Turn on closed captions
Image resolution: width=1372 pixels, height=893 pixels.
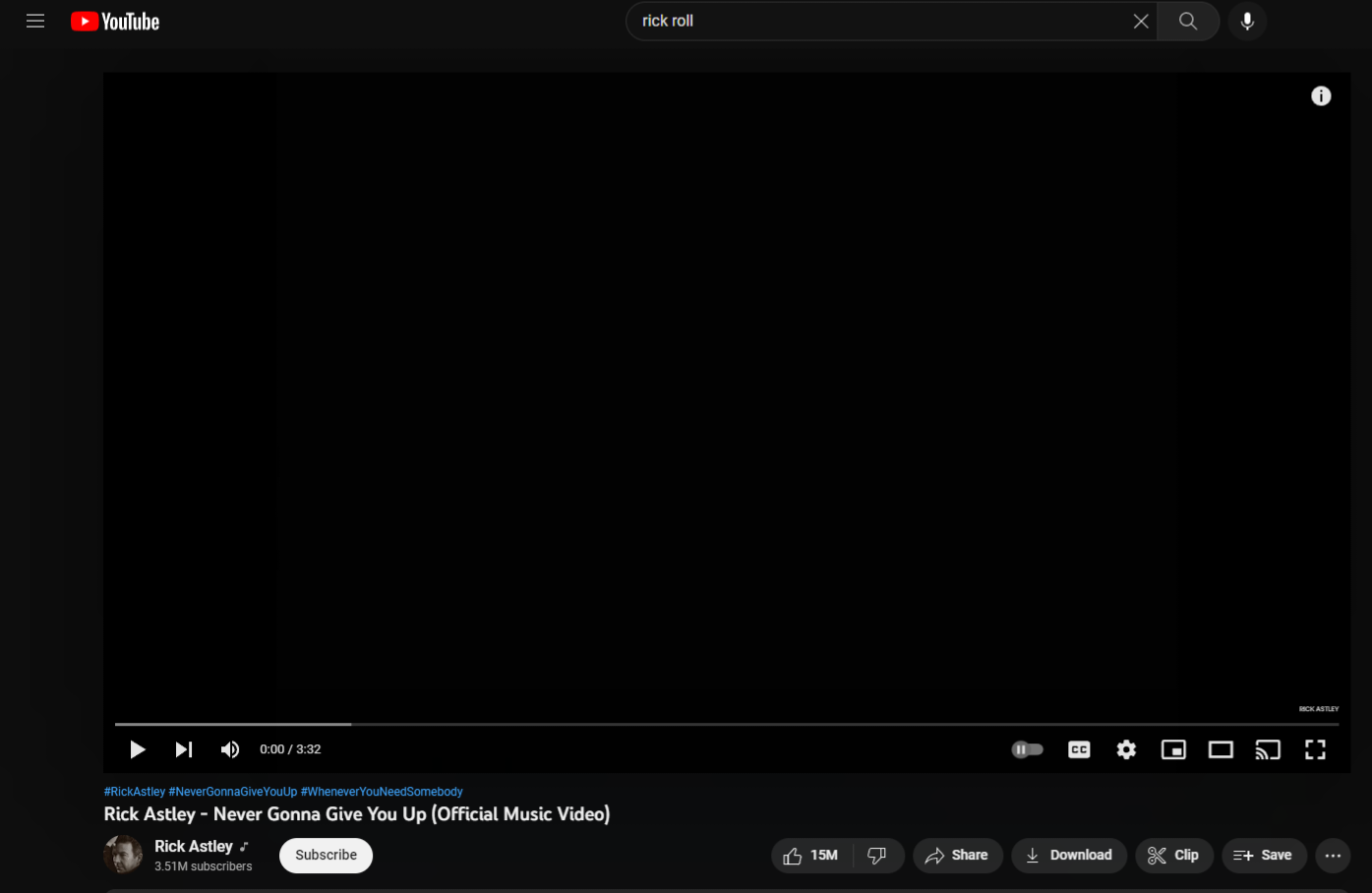coord(1079,749)
